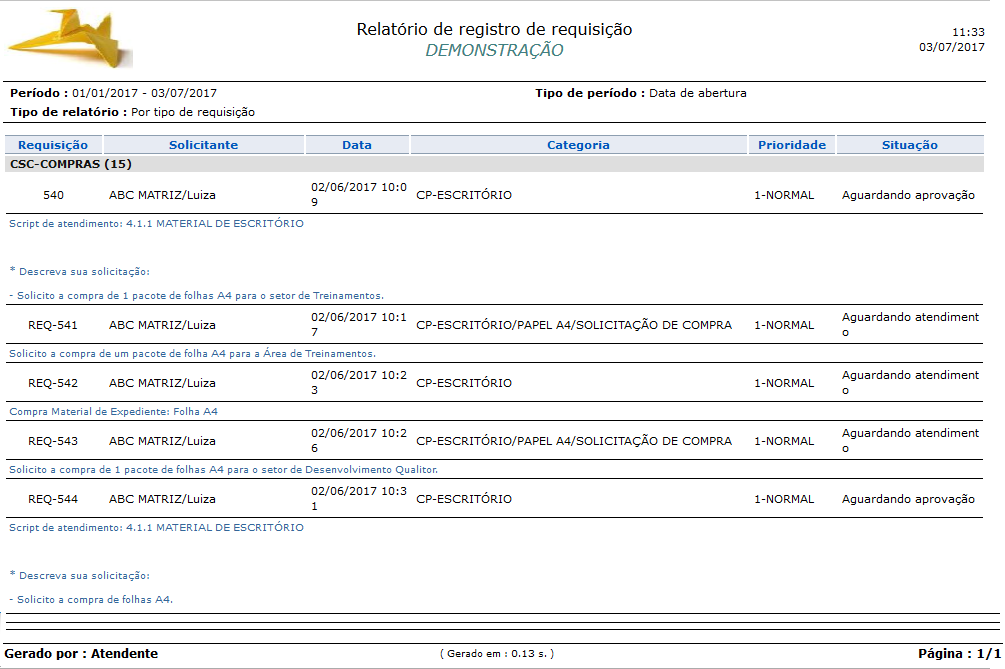Click requisition REQ-543

(53, 441)
